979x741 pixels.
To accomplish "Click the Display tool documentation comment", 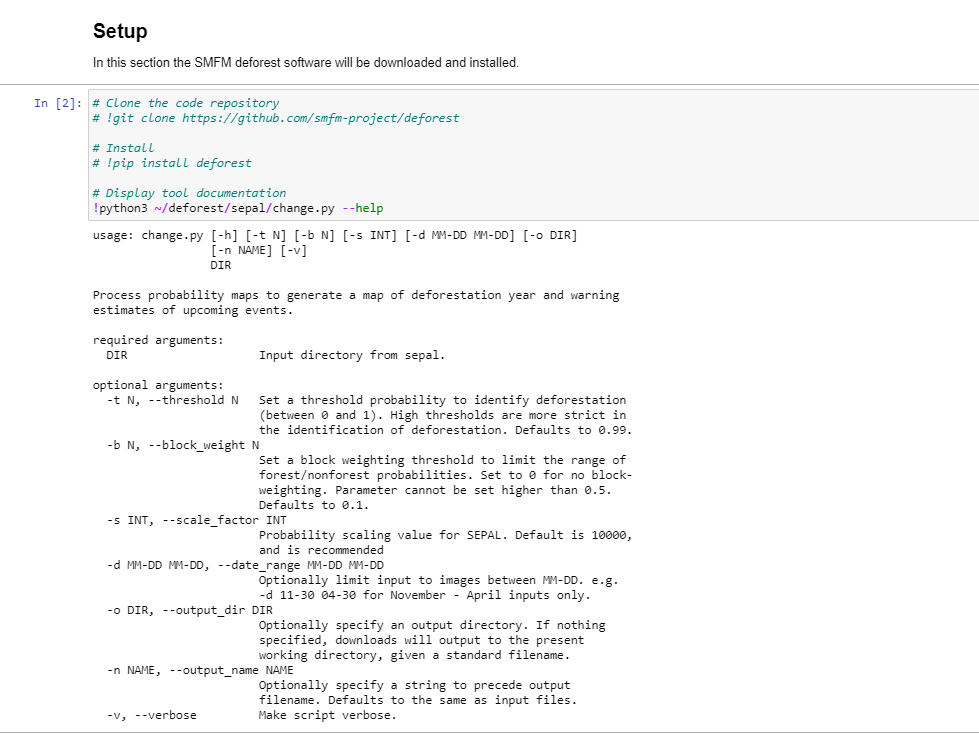I will click(x=189, y=193).
